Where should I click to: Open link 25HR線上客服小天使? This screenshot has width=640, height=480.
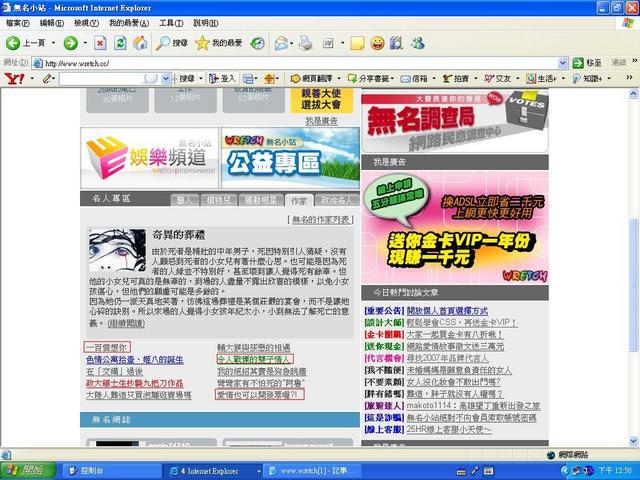(449, 429)
